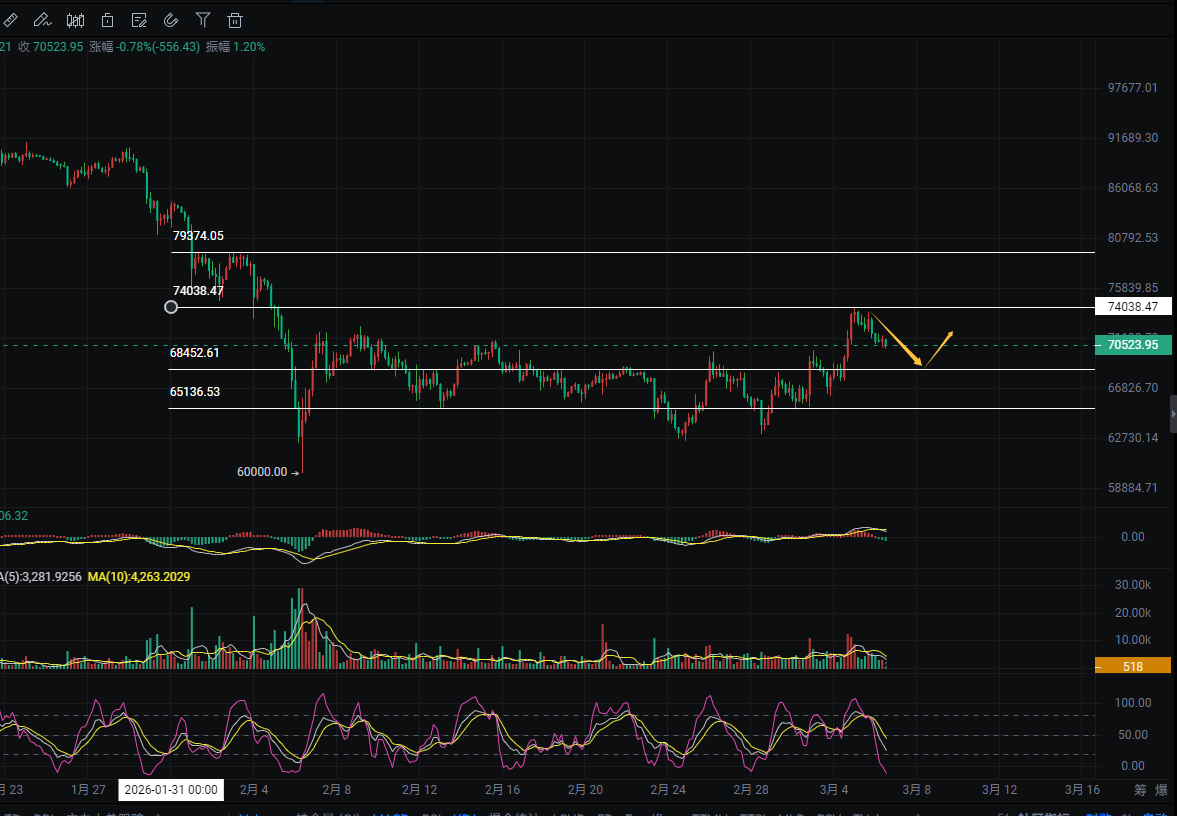The image size is (1177, 816).
Task: Select the circle handle of 74038.47 line
Action: pyautogui.click(x=171, y=307)
